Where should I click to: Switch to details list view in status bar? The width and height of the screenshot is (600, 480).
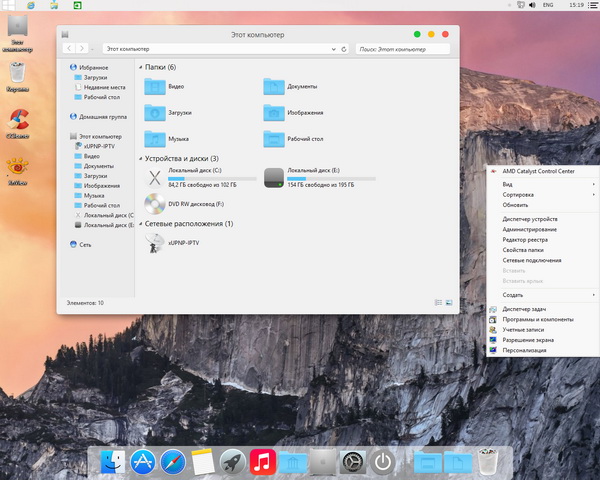coord(438,302)
